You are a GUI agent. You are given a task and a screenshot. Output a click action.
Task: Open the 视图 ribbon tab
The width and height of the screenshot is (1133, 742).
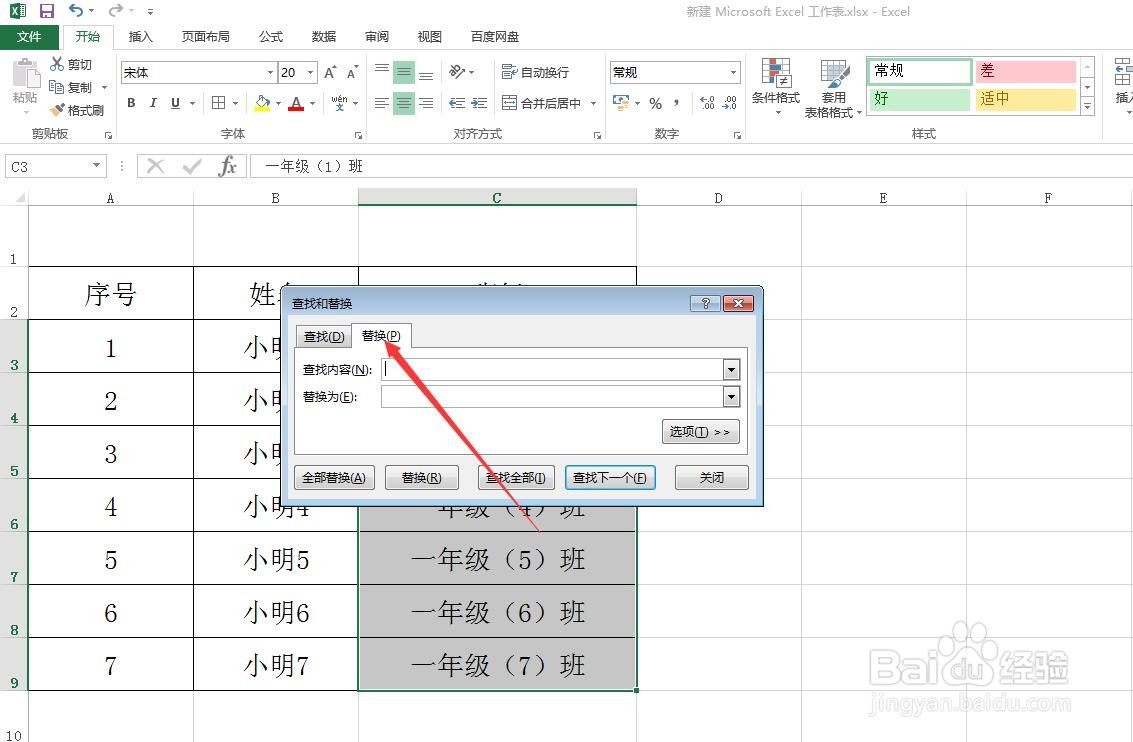[x=429, y=36]
